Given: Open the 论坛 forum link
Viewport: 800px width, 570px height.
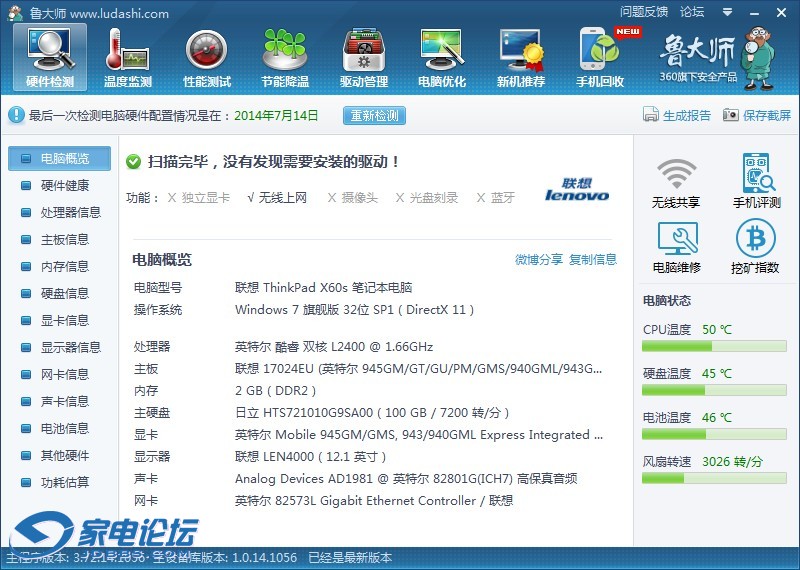Looking at the screenshot, I should [x=692, y=11].
